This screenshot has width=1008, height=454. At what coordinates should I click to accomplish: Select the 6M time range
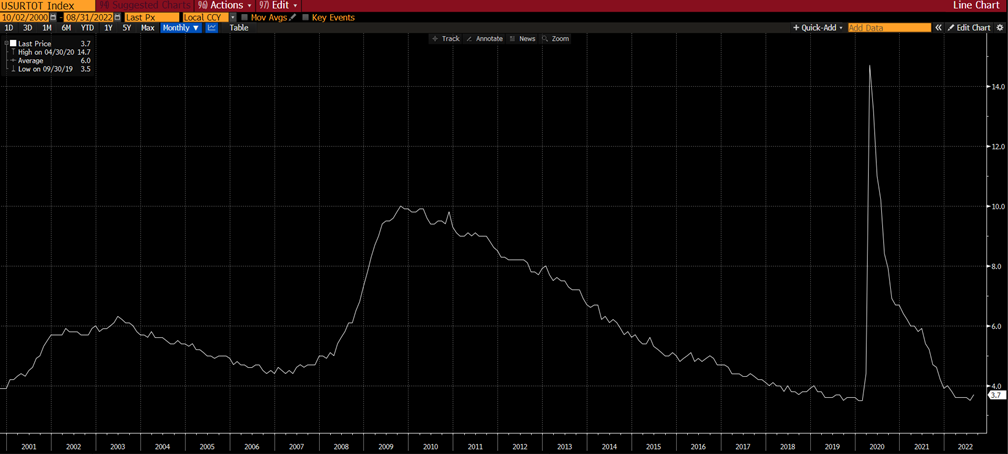pos(66,28)
